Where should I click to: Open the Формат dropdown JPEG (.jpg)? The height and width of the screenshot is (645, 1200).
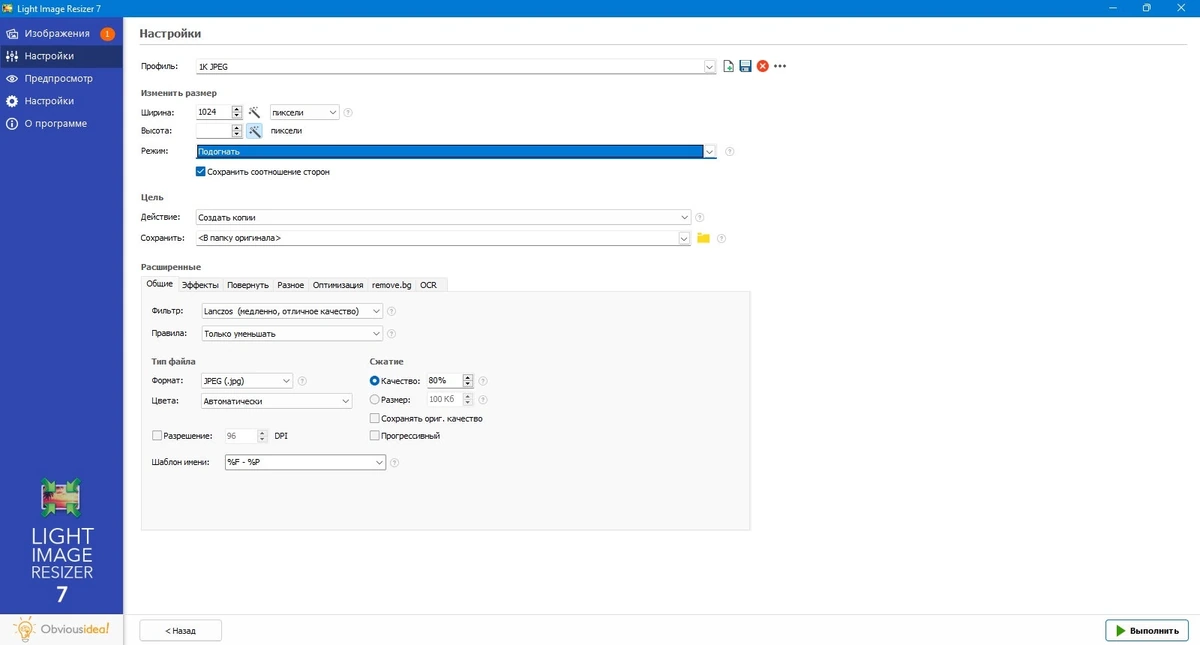[x=246, y=381]
